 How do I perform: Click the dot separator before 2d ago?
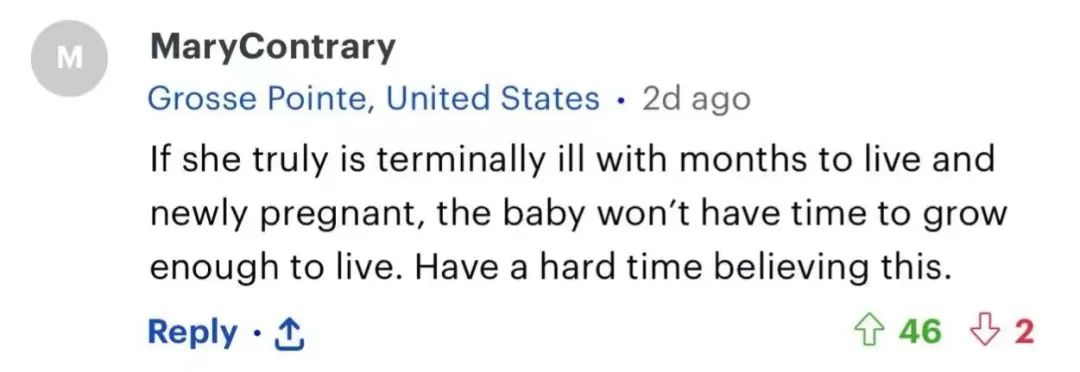pyautogui.click(x=621, y=101)
